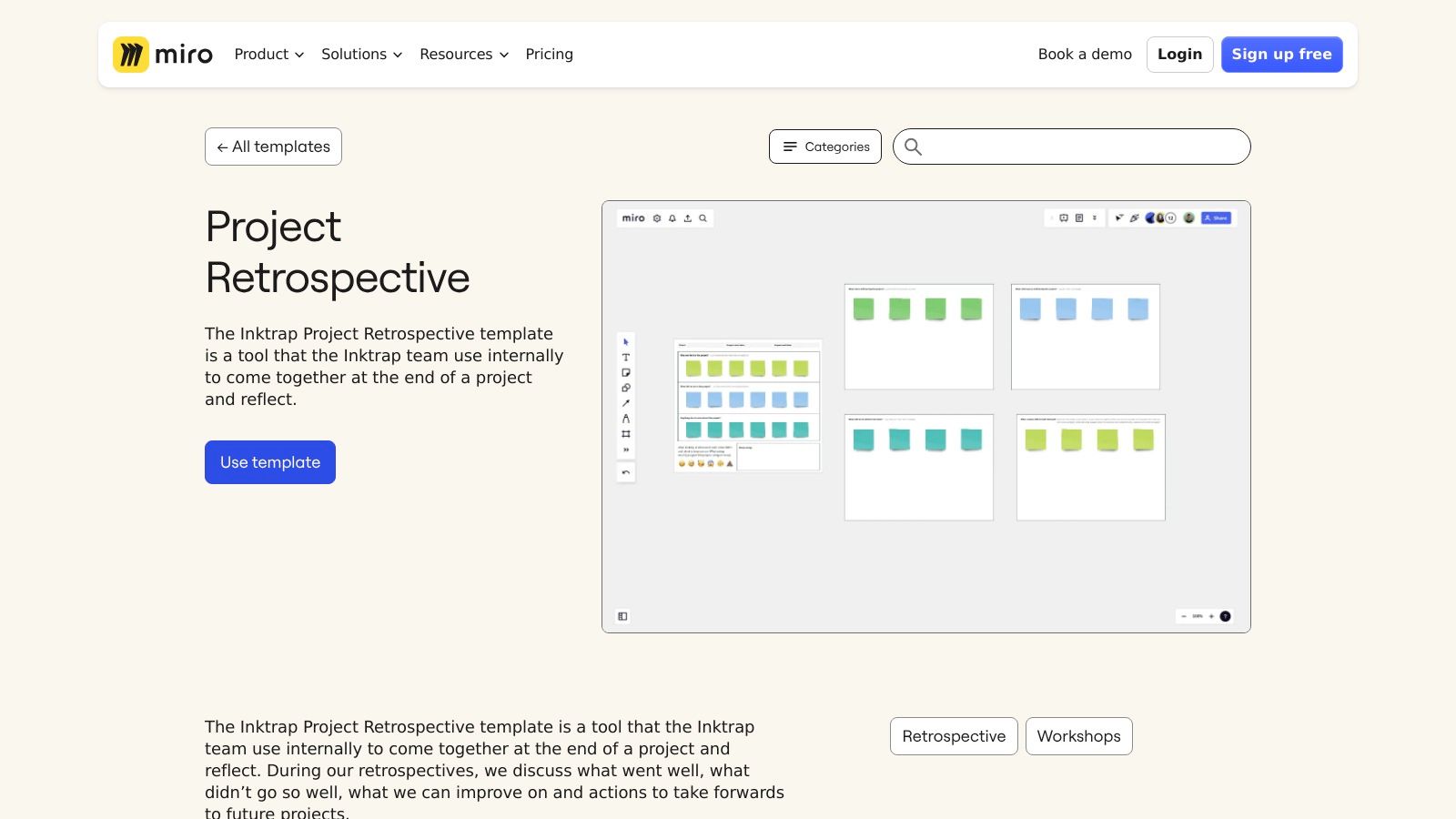Image resolution: width=1456 pixels, height=819 pixels.
Task: Open the Product dropdown menu
Action: click(x=269, y=55)
